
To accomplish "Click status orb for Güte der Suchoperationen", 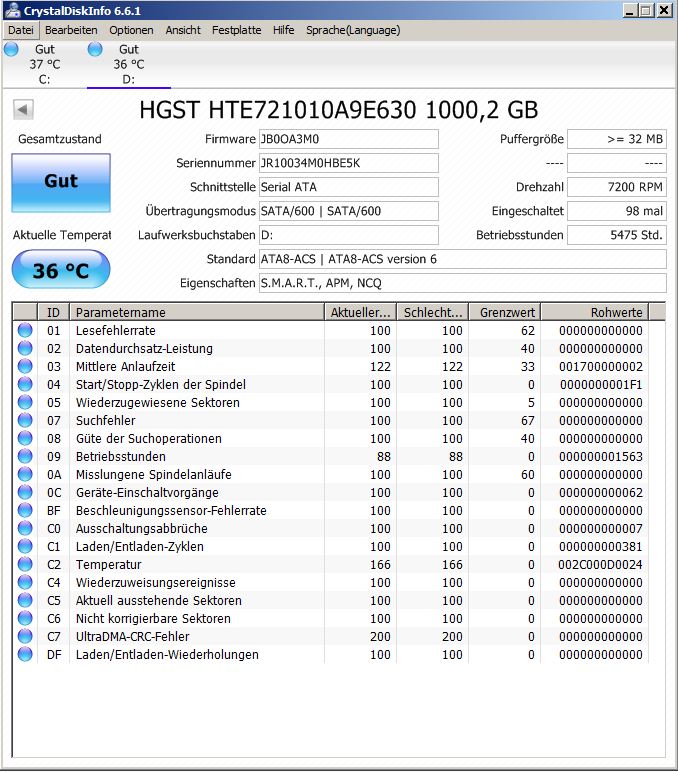I will click(x=25, y=438).
